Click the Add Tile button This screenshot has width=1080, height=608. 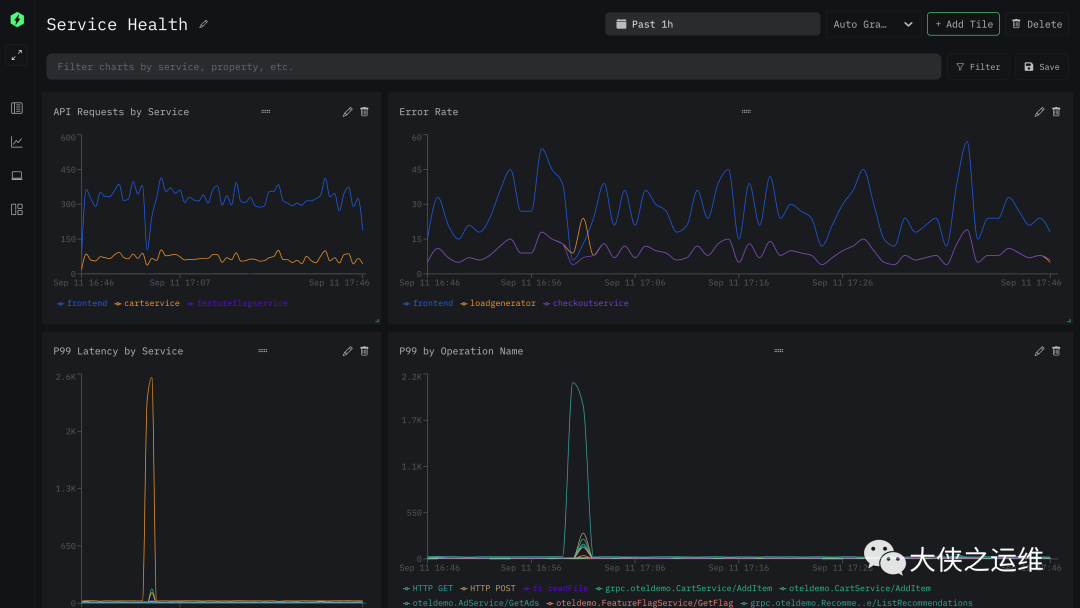(x=963, y=24)
